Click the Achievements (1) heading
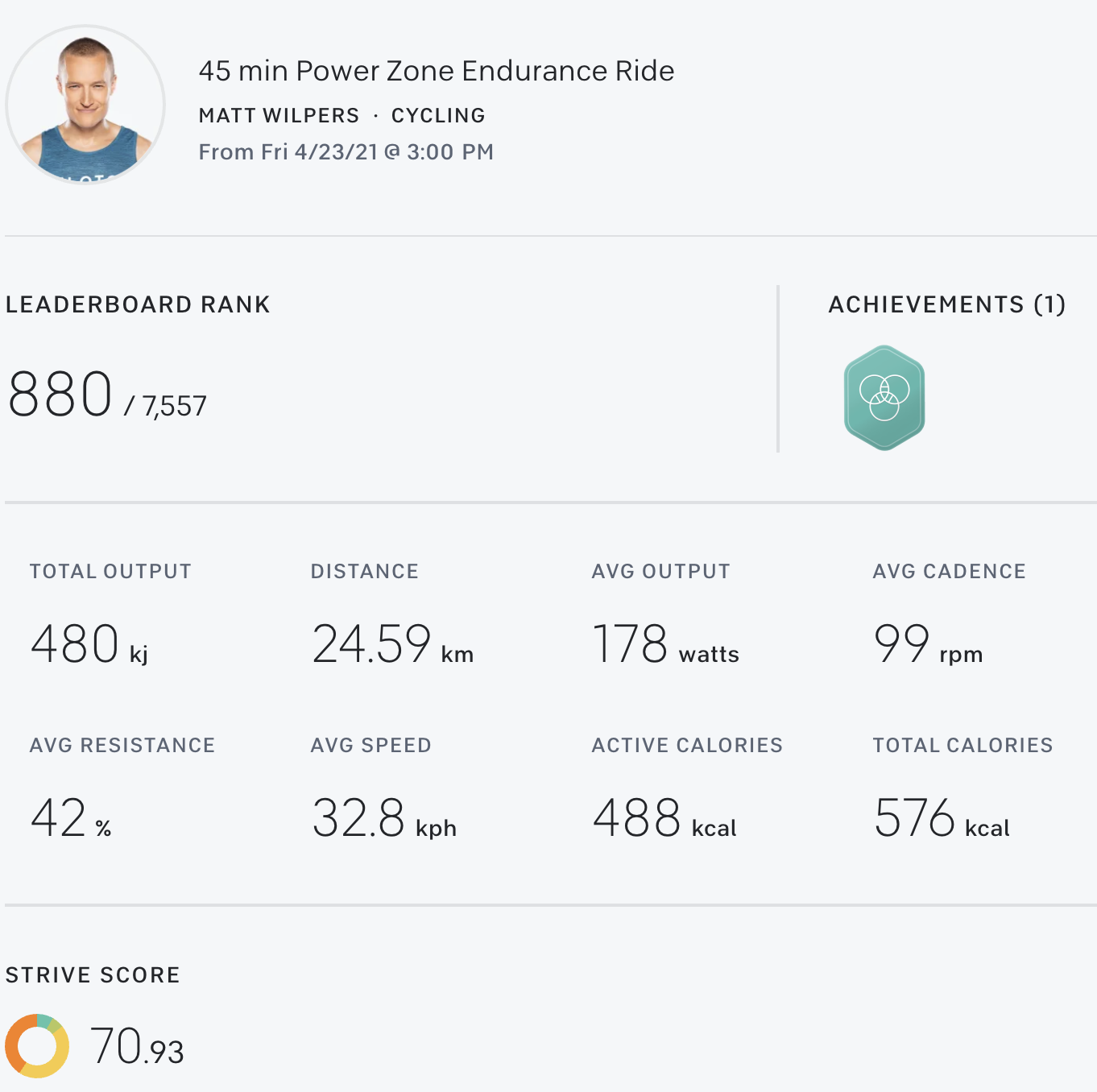This screenshot has width=1097, height=1092. point(946,304)
